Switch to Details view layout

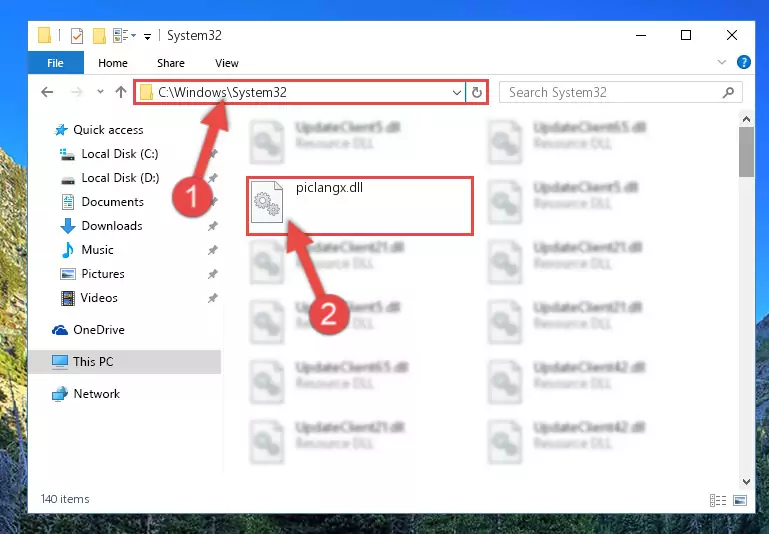click(718, 500)
